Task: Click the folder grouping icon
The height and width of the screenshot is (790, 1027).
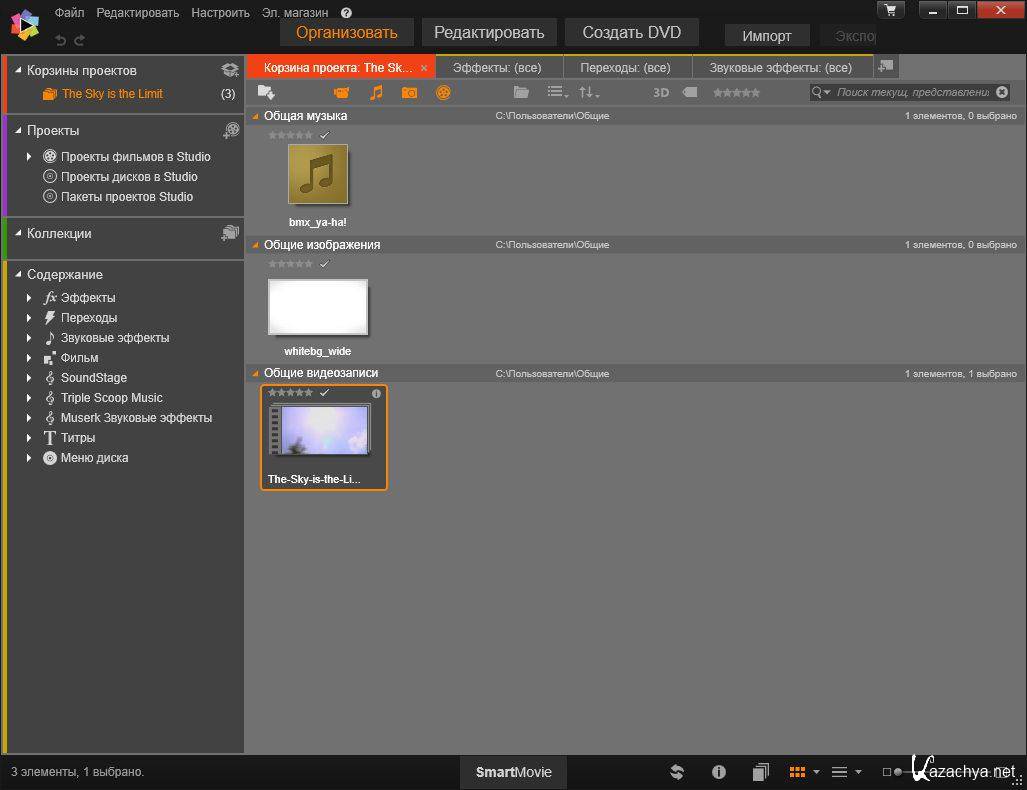Action: (x=521, y=92)
